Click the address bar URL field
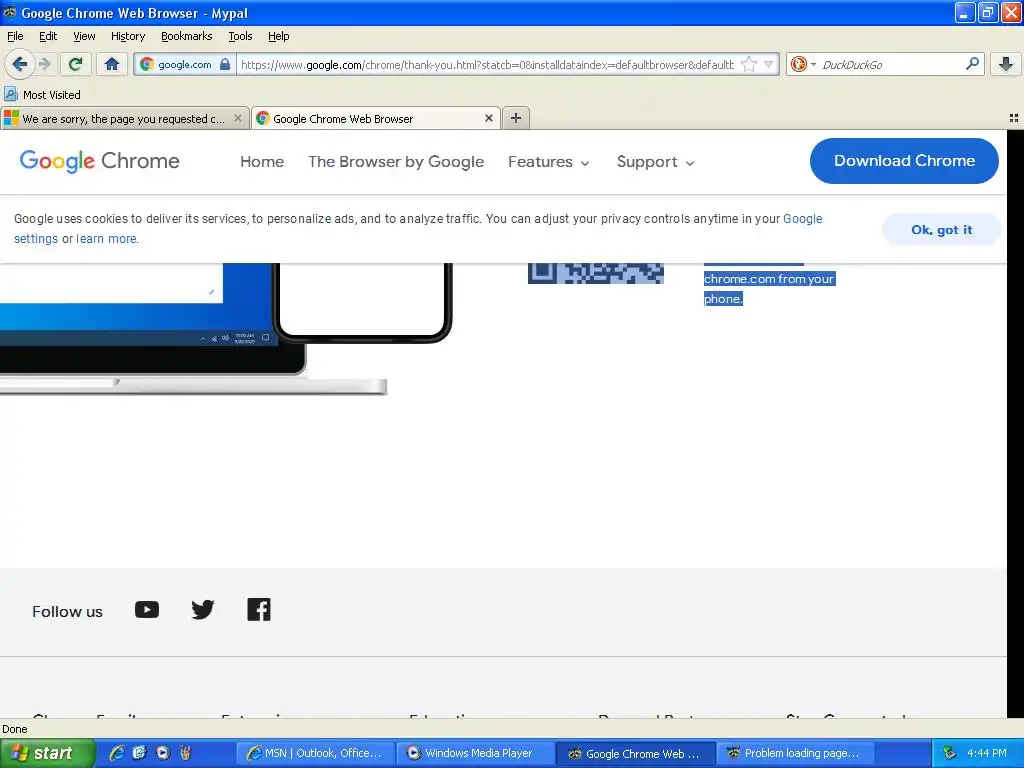1024x768 pixels. coord(488,65)
